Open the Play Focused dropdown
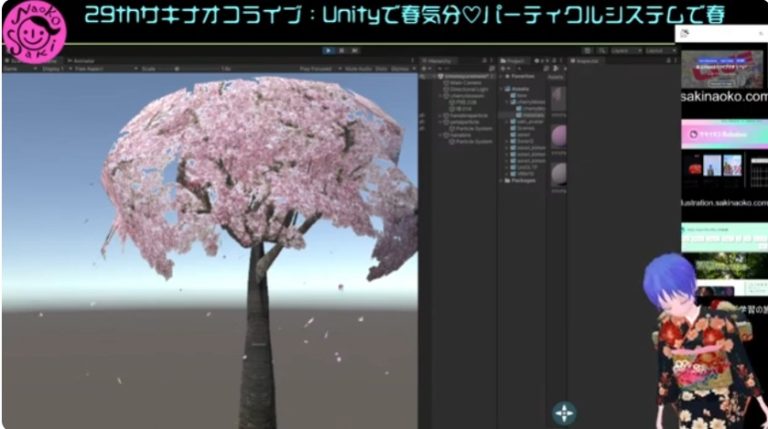The height and width of the screenshot is (429, 768). 321,69
